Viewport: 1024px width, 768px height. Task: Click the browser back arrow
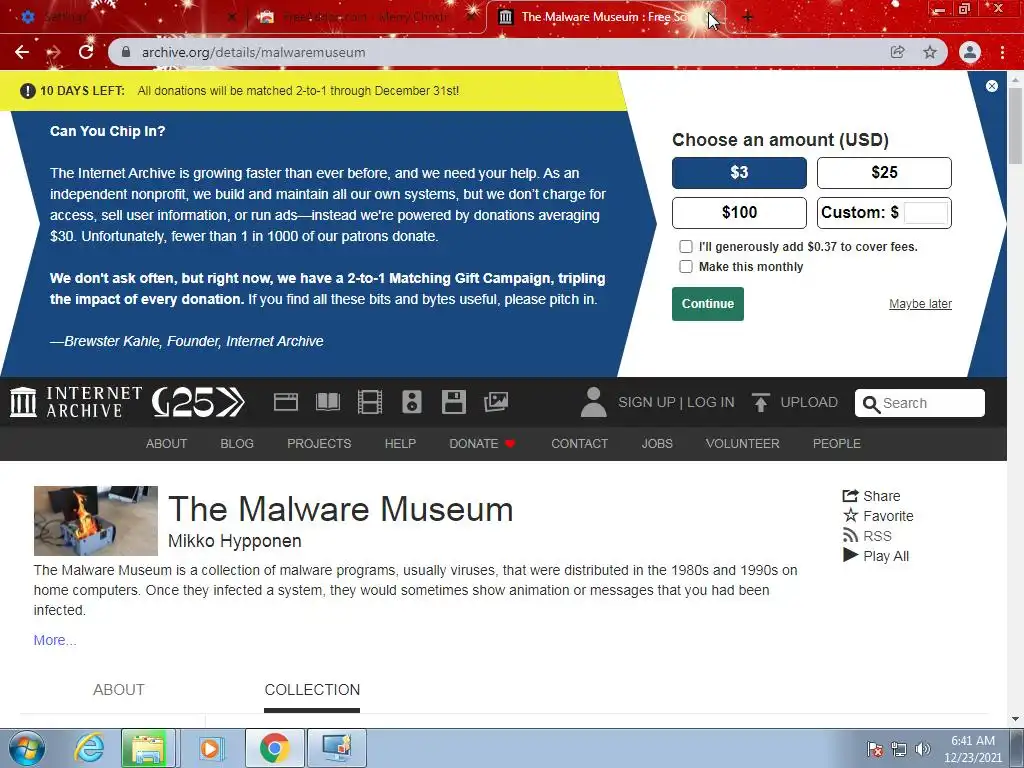(x=22, y=52)
